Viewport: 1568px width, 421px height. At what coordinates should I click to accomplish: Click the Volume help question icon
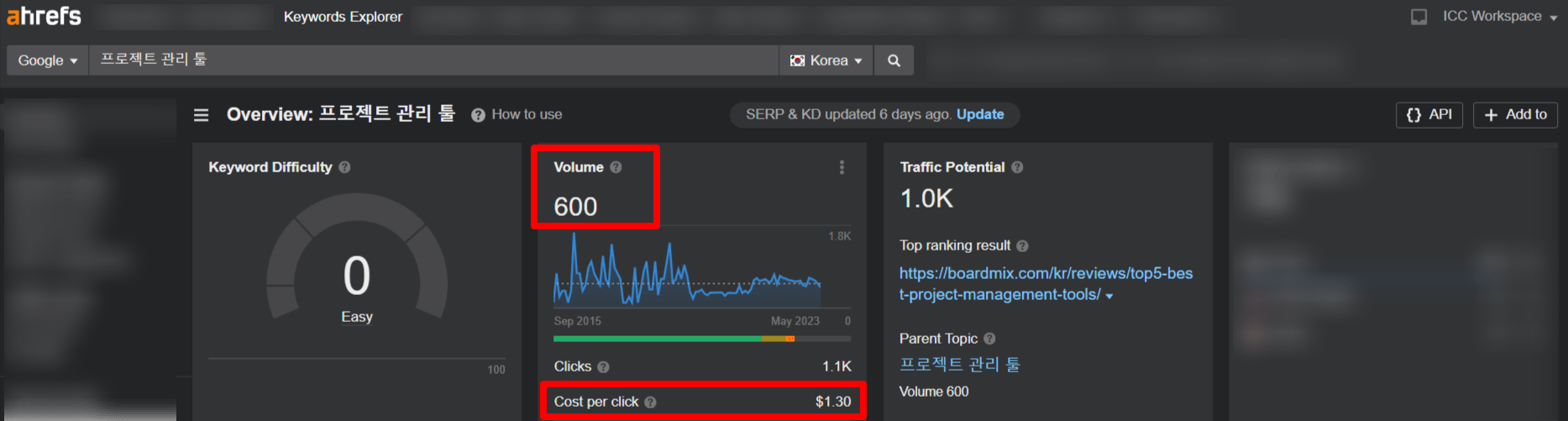click(x=616, y=167)
